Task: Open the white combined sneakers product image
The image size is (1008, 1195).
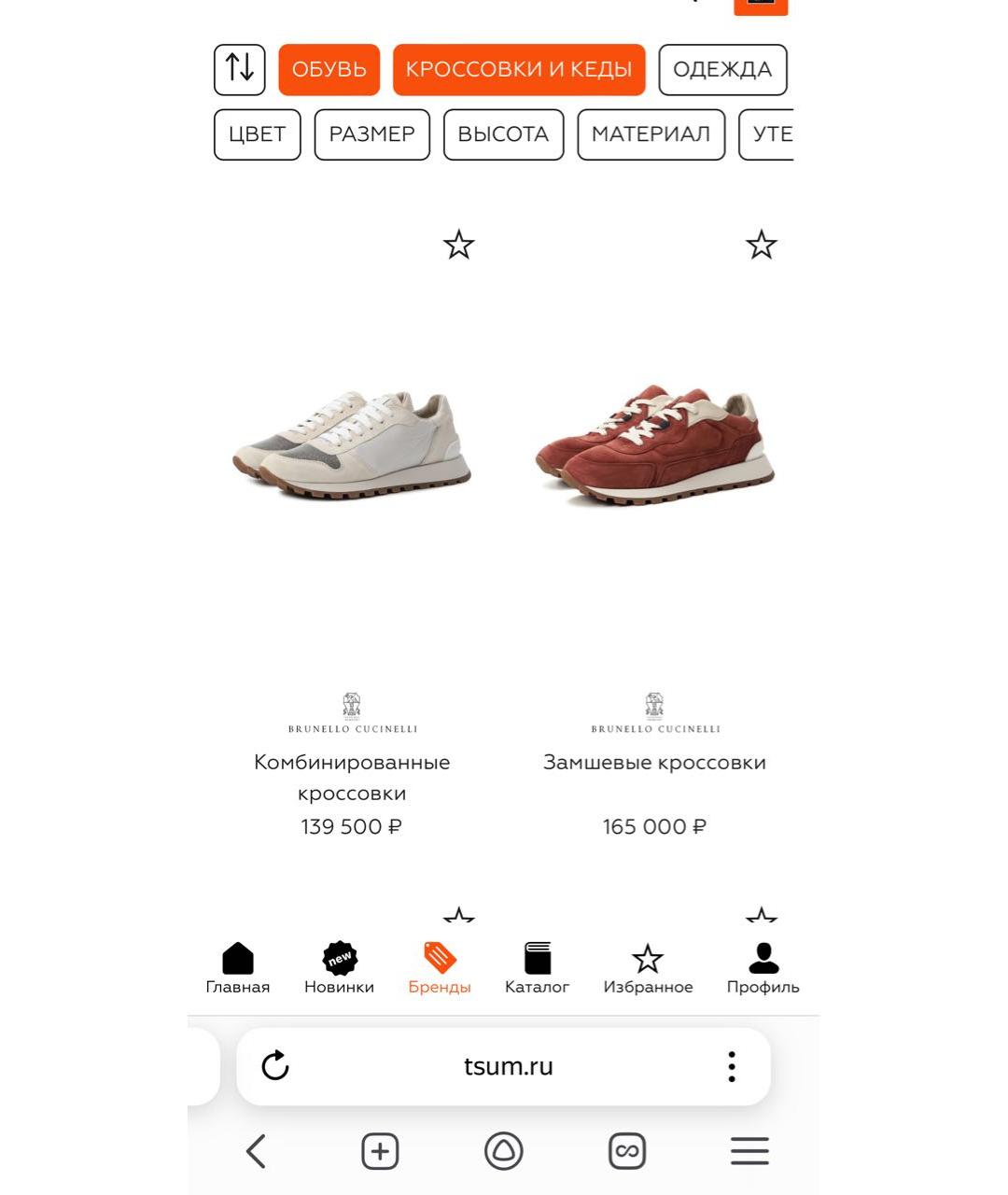Action: point(352,444)
